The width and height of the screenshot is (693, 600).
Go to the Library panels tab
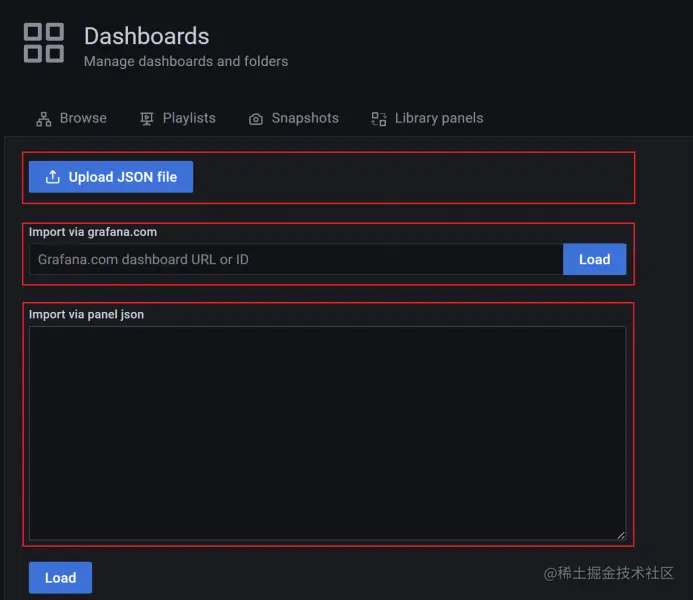427,118
